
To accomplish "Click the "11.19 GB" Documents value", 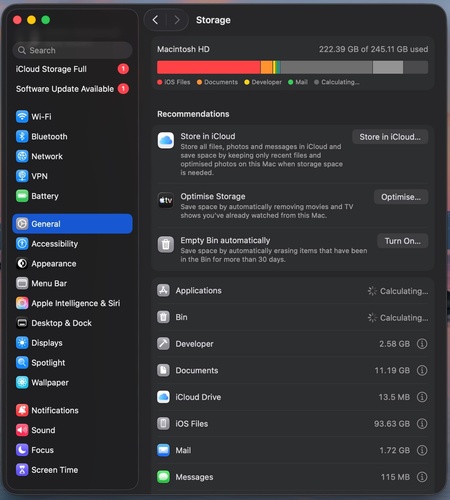I will pyautogui.click(x=392, y=370).
